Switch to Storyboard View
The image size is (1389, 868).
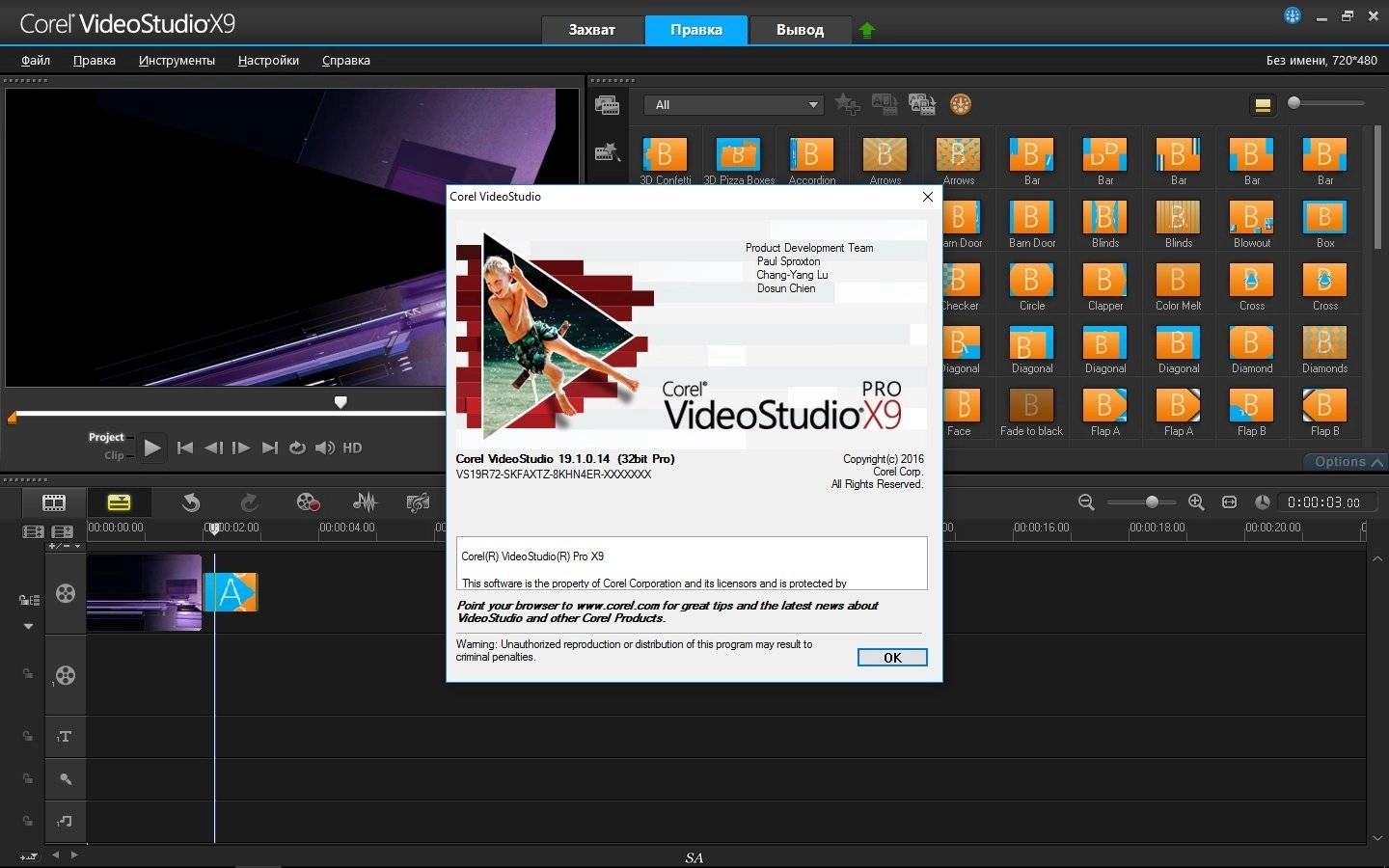coord(54,502)
